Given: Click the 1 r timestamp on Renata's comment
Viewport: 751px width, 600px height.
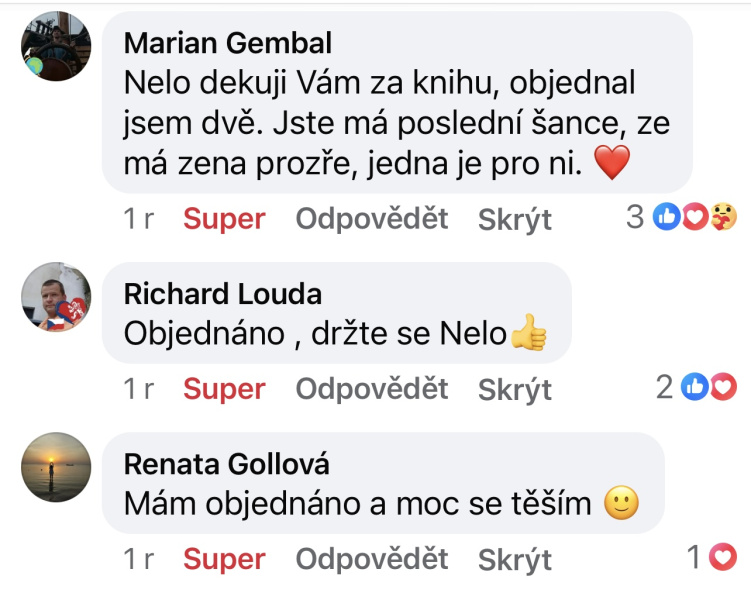Looking at the screenshot, I should [x=138, y=558].
